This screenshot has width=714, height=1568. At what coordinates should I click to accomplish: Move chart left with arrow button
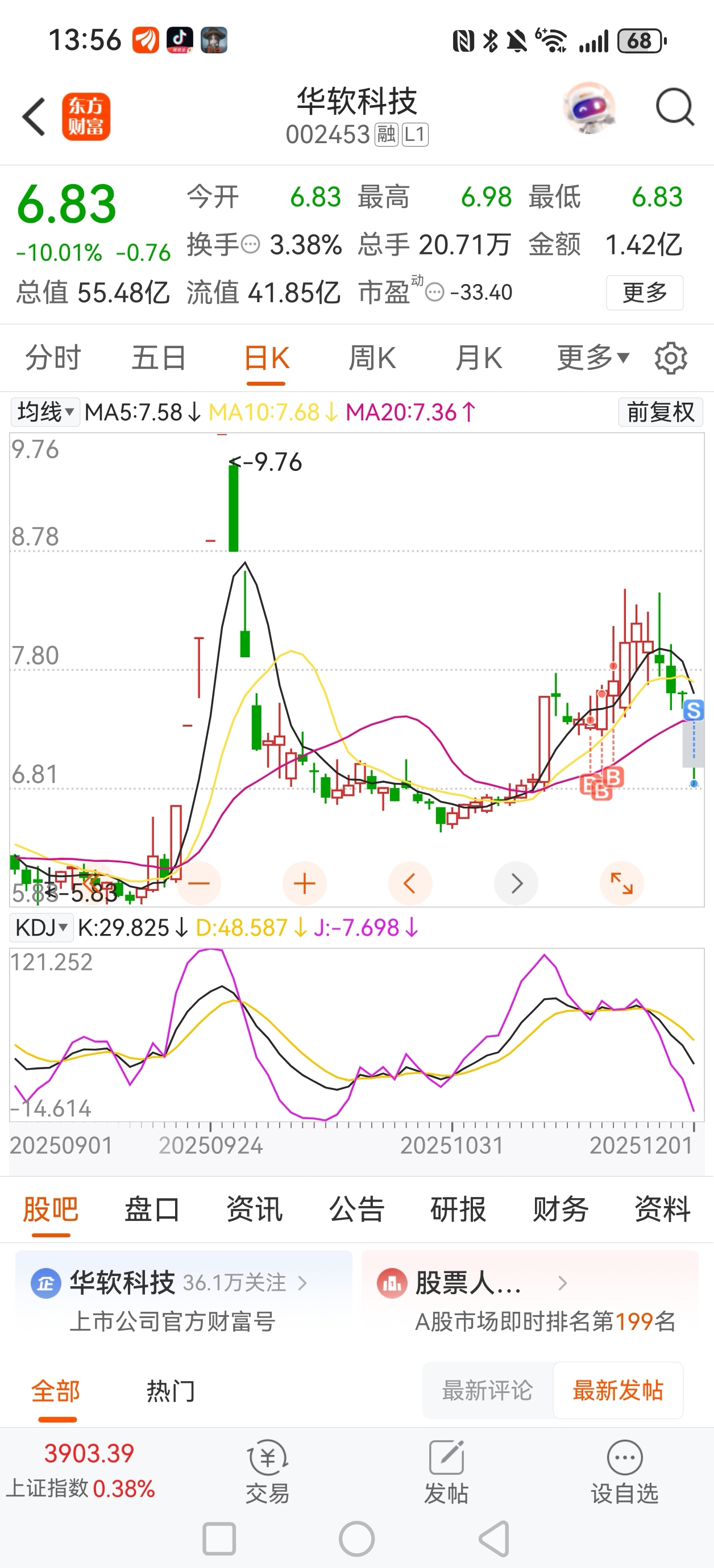click(x=410, y=883)
